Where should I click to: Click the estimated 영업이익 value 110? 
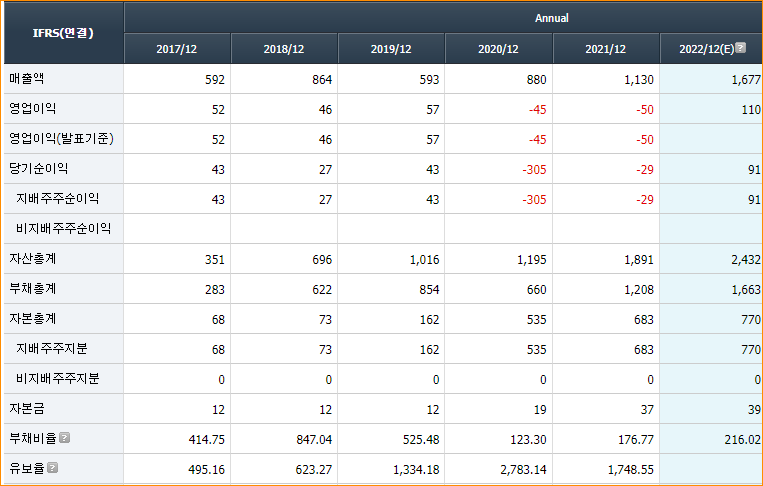click(x=751, y=110)
